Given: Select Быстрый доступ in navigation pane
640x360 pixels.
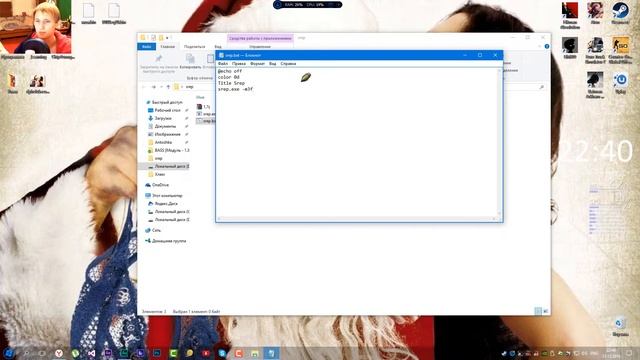Looking at the screenshot, I should tap(167, 102).
